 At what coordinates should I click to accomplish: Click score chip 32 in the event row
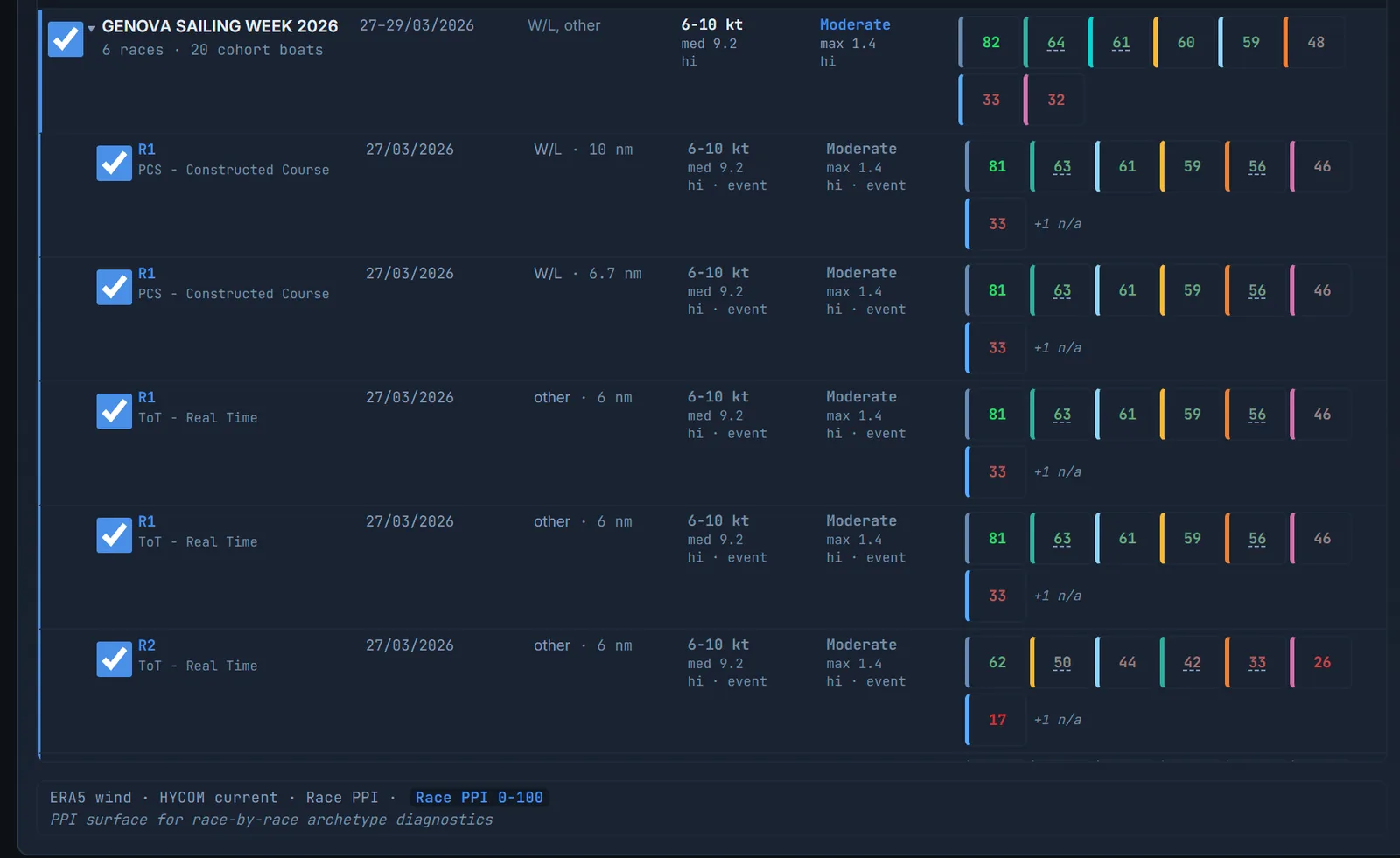[x=1055, y=100]
